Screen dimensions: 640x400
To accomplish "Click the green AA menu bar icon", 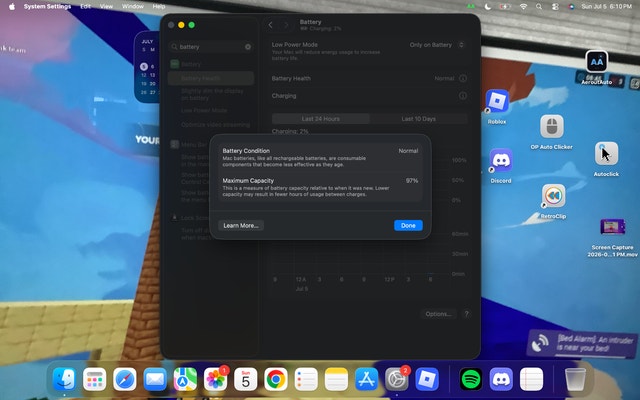I will pos(471,7).
